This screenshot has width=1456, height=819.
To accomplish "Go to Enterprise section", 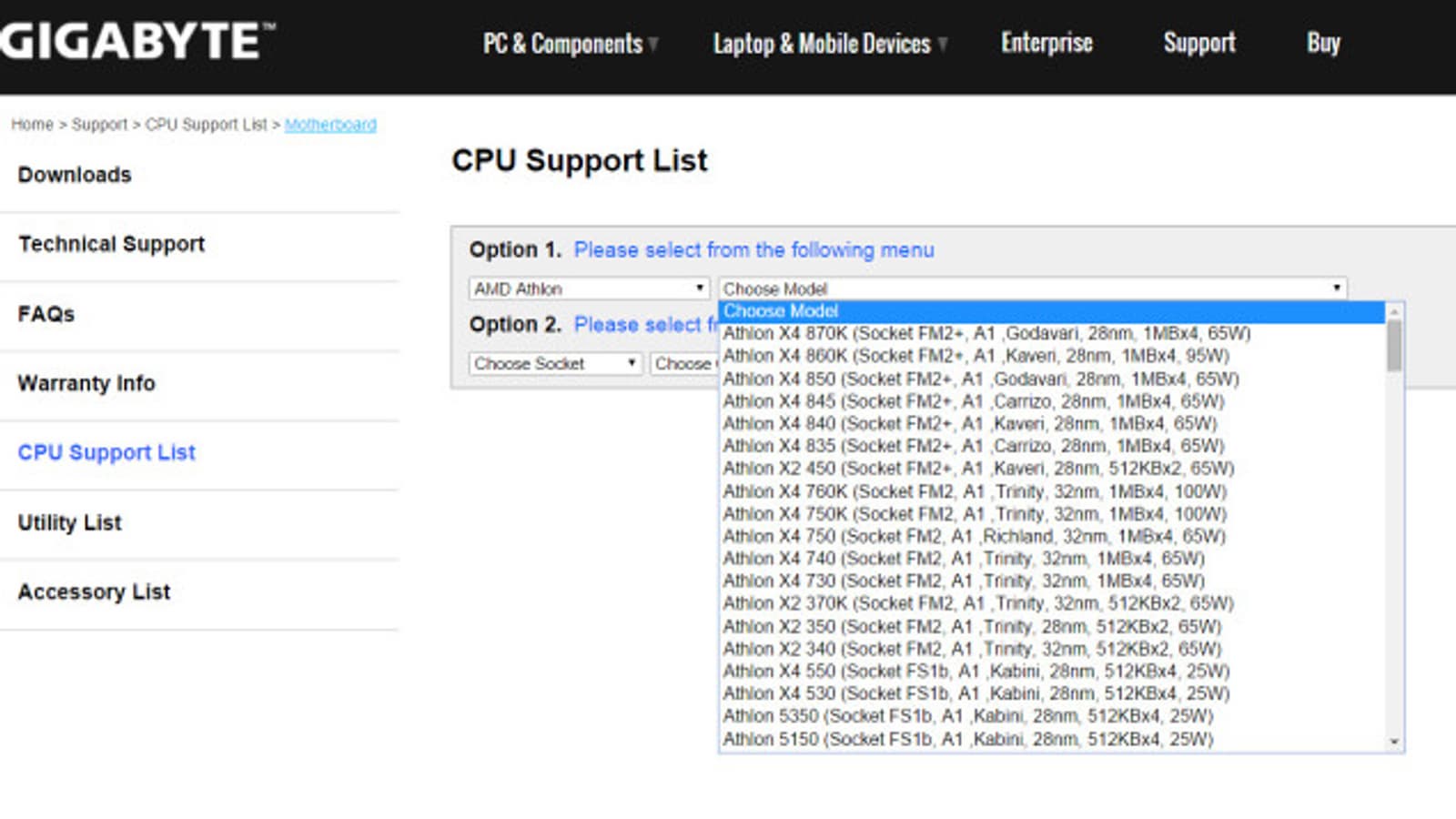I will click(1046, 42).
